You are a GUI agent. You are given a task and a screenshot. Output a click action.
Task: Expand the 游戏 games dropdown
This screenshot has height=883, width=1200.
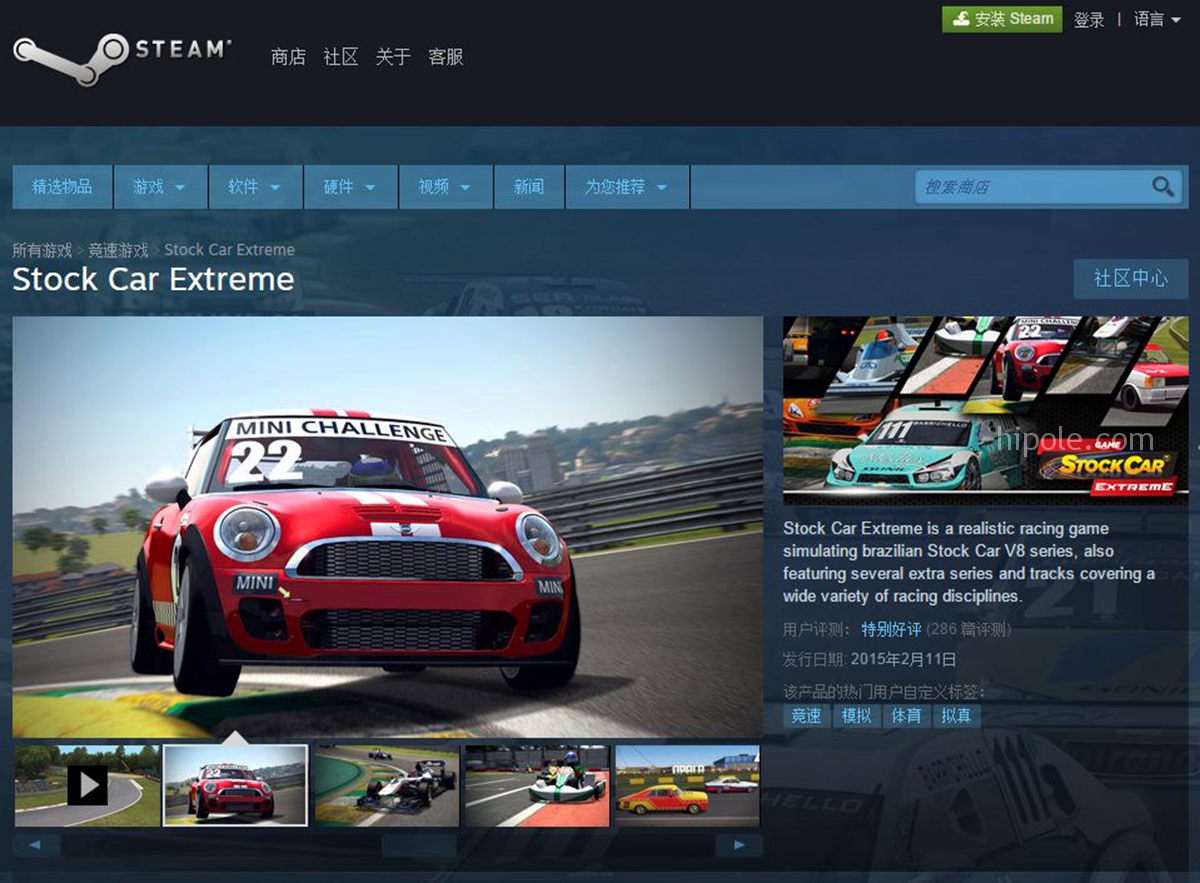160,187
